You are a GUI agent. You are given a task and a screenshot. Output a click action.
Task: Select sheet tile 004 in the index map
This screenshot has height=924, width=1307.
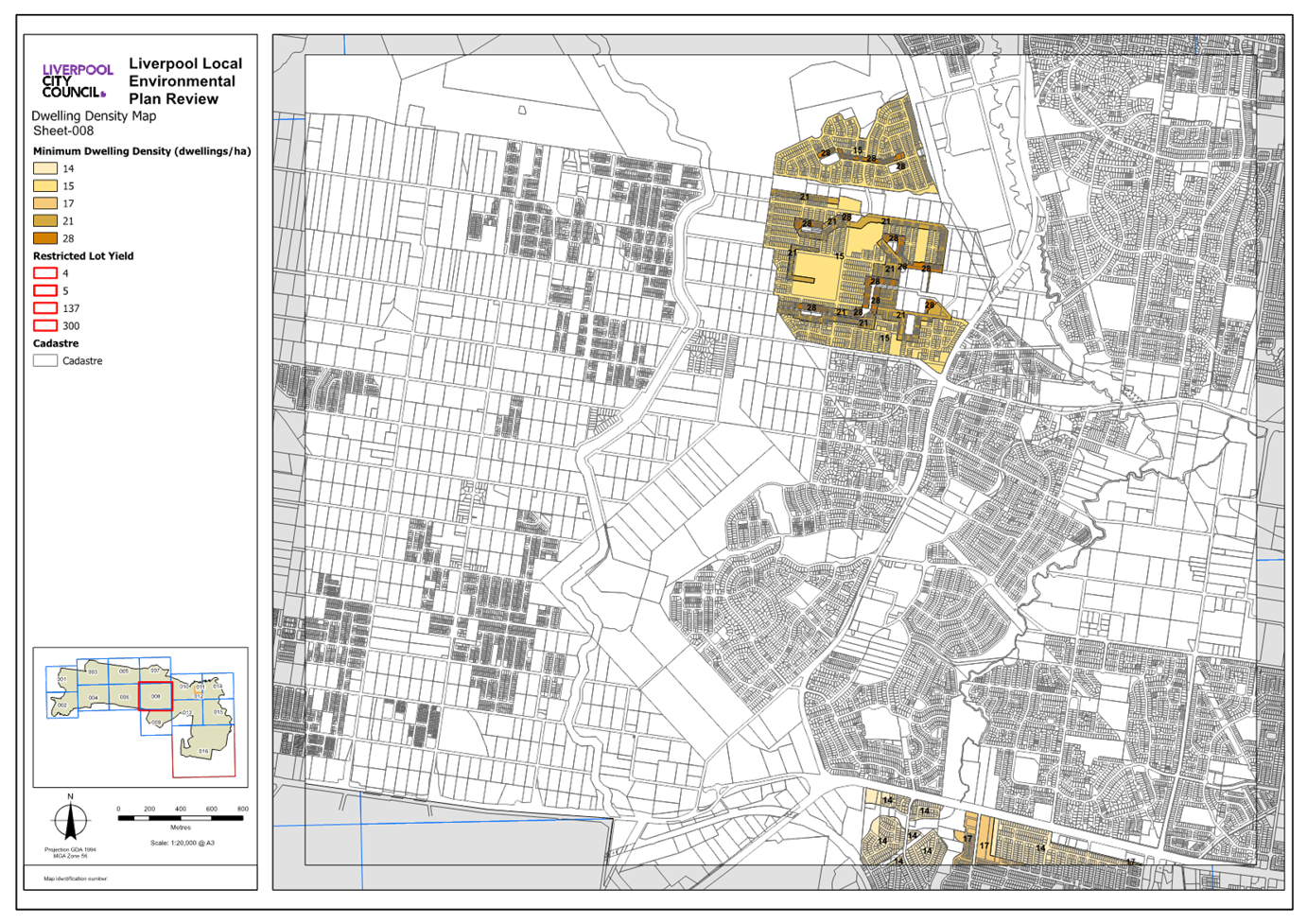pos(93,698)
